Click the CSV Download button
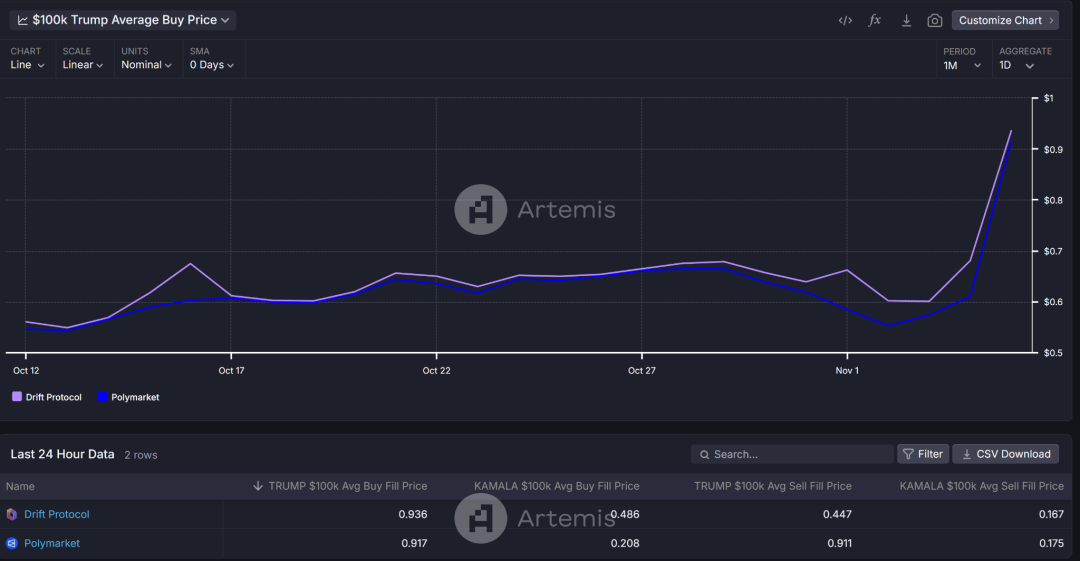Screen dimensions: 1080x561 click(x=1006, y=454)
